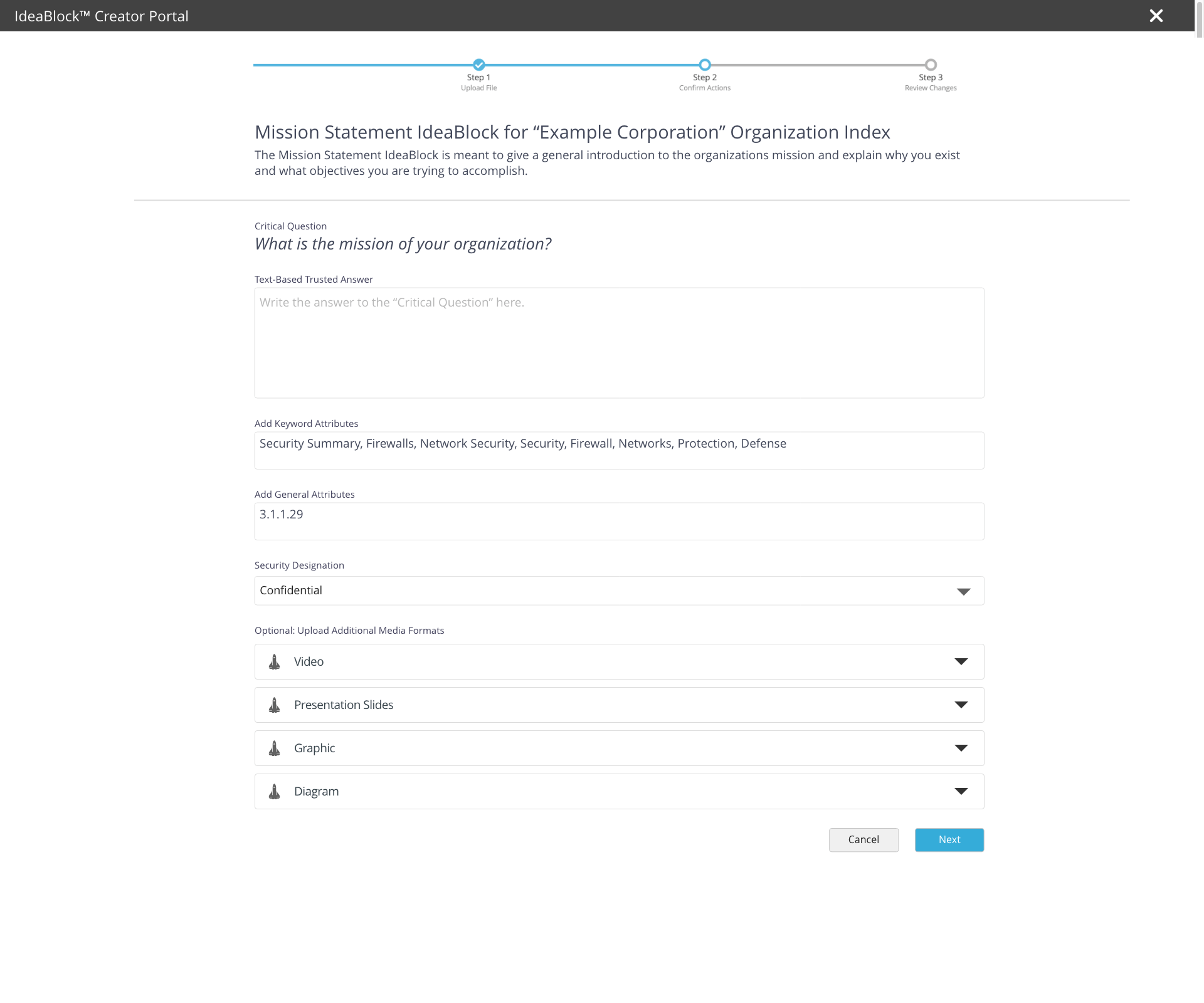Expand the Diagram upload section arrow
1204x1003 pixels.
point(961,791)
